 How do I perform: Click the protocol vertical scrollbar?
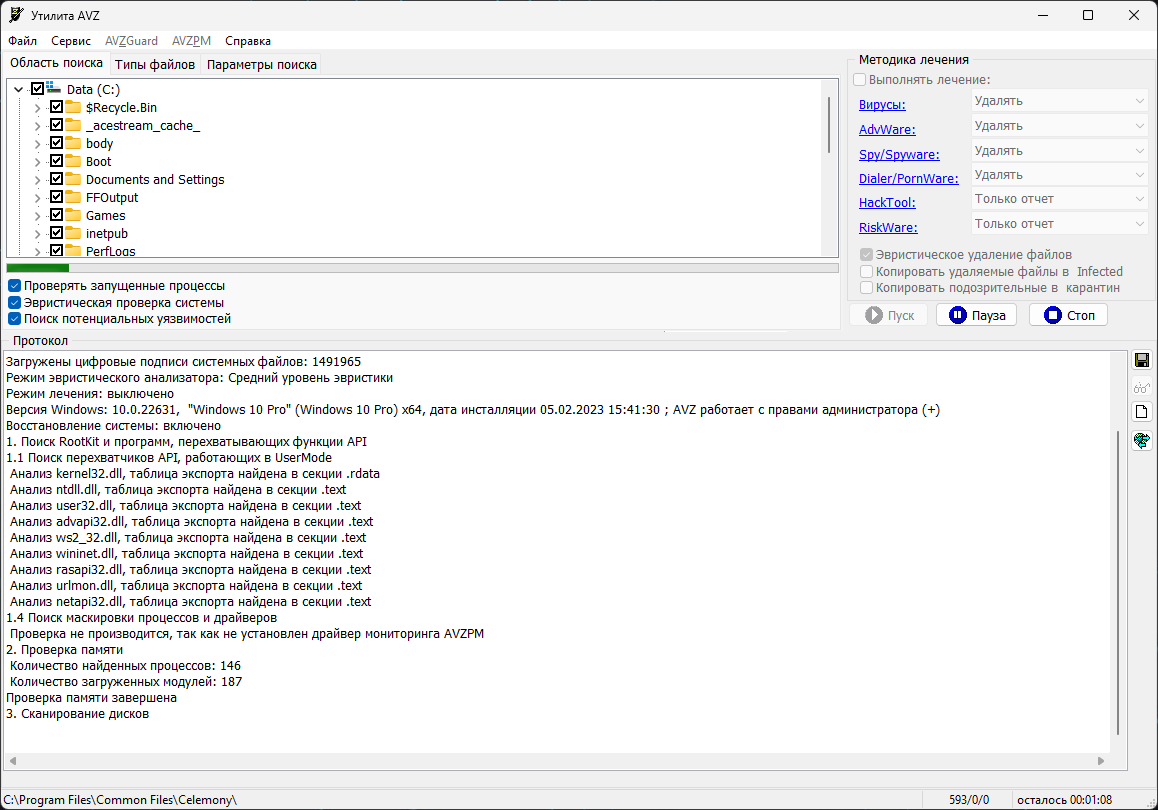coord(1117,580)
